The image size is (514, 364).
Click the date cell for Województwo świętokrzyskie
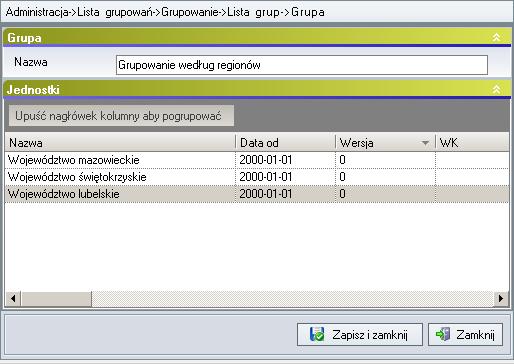pos(285,177)
